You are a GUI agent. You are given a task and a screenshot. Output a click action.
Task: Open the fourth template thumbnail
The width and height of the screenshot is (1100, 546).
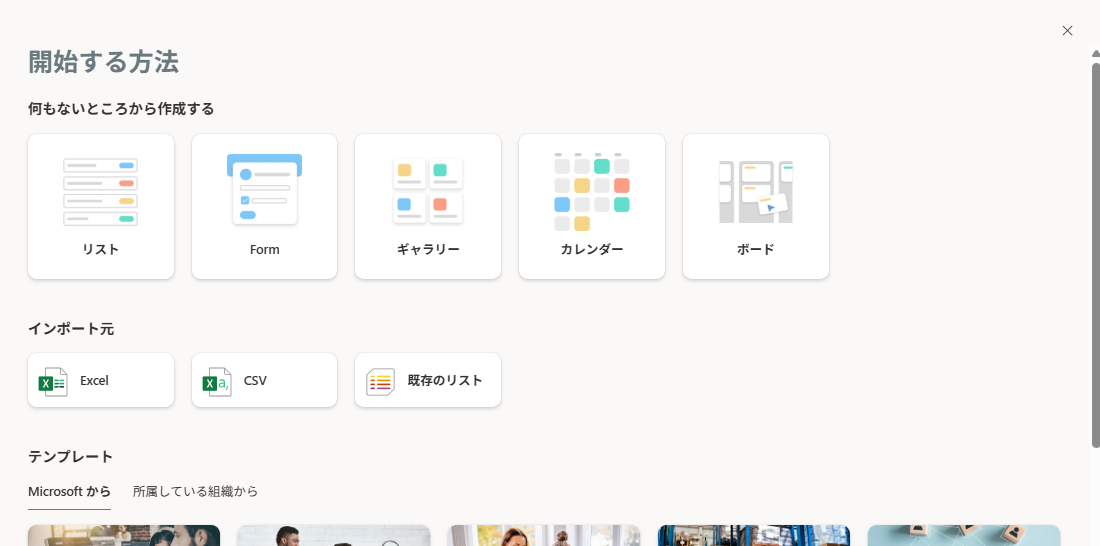[753, 535]
